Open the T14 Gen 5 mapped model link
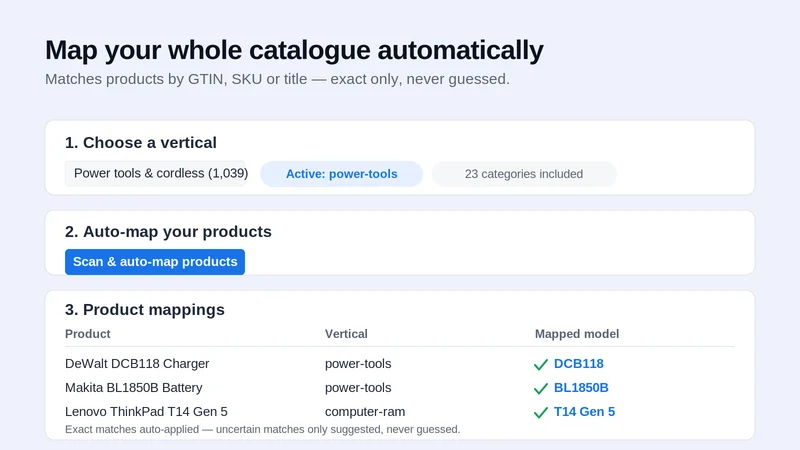This screenshot has height=450, width=800. click(x=584, y=412)
